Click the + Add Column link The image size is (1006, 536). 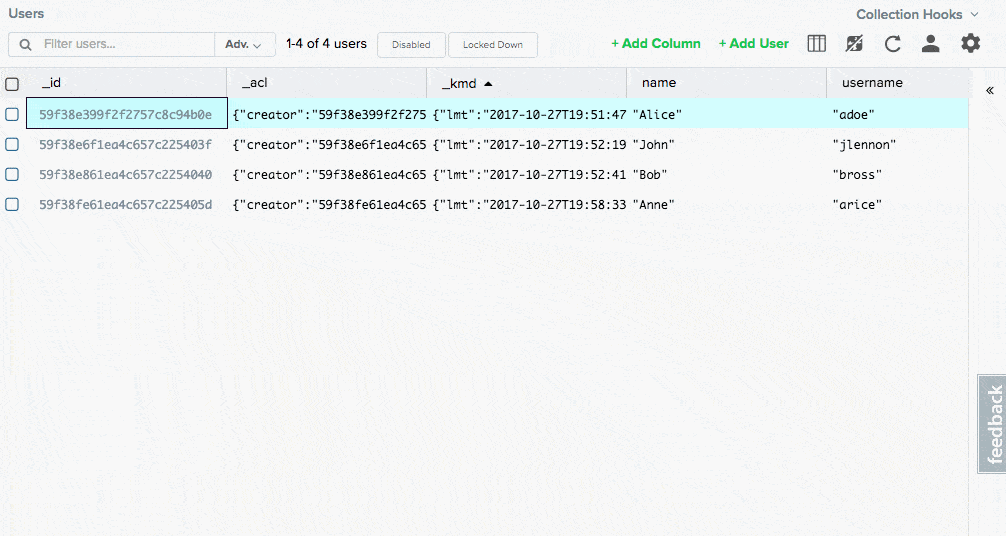(x=655, y=44)
